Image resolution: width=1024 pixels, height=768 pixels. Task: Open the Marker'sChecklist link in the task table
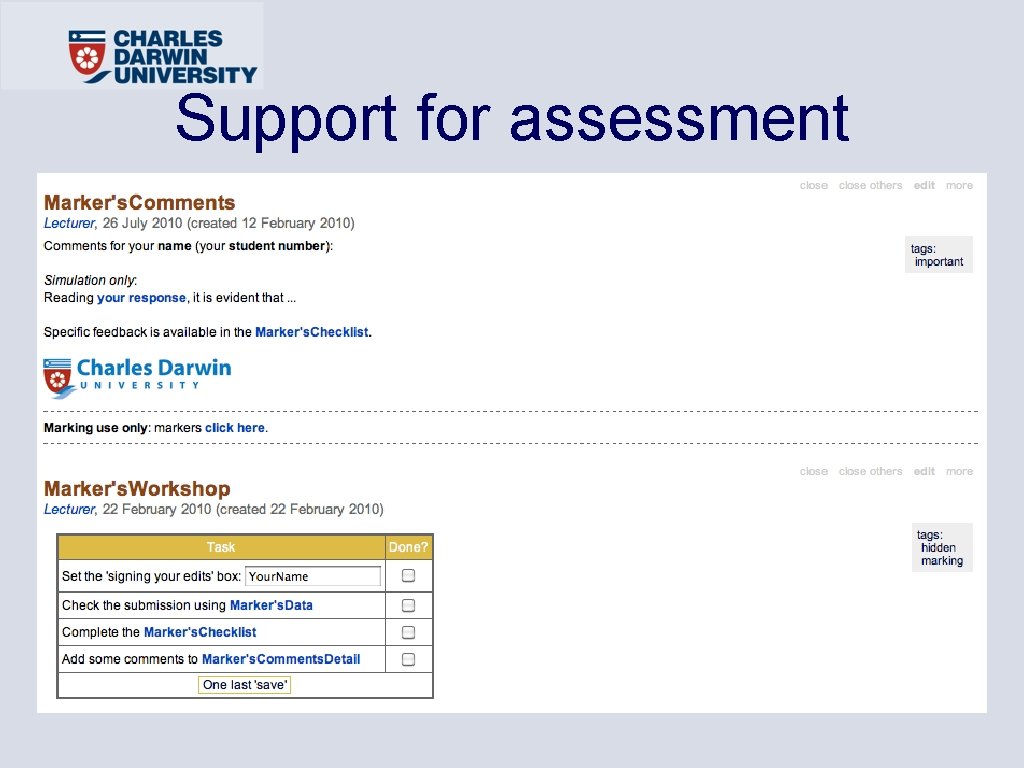pyautogui.click(x=200, y=632)
